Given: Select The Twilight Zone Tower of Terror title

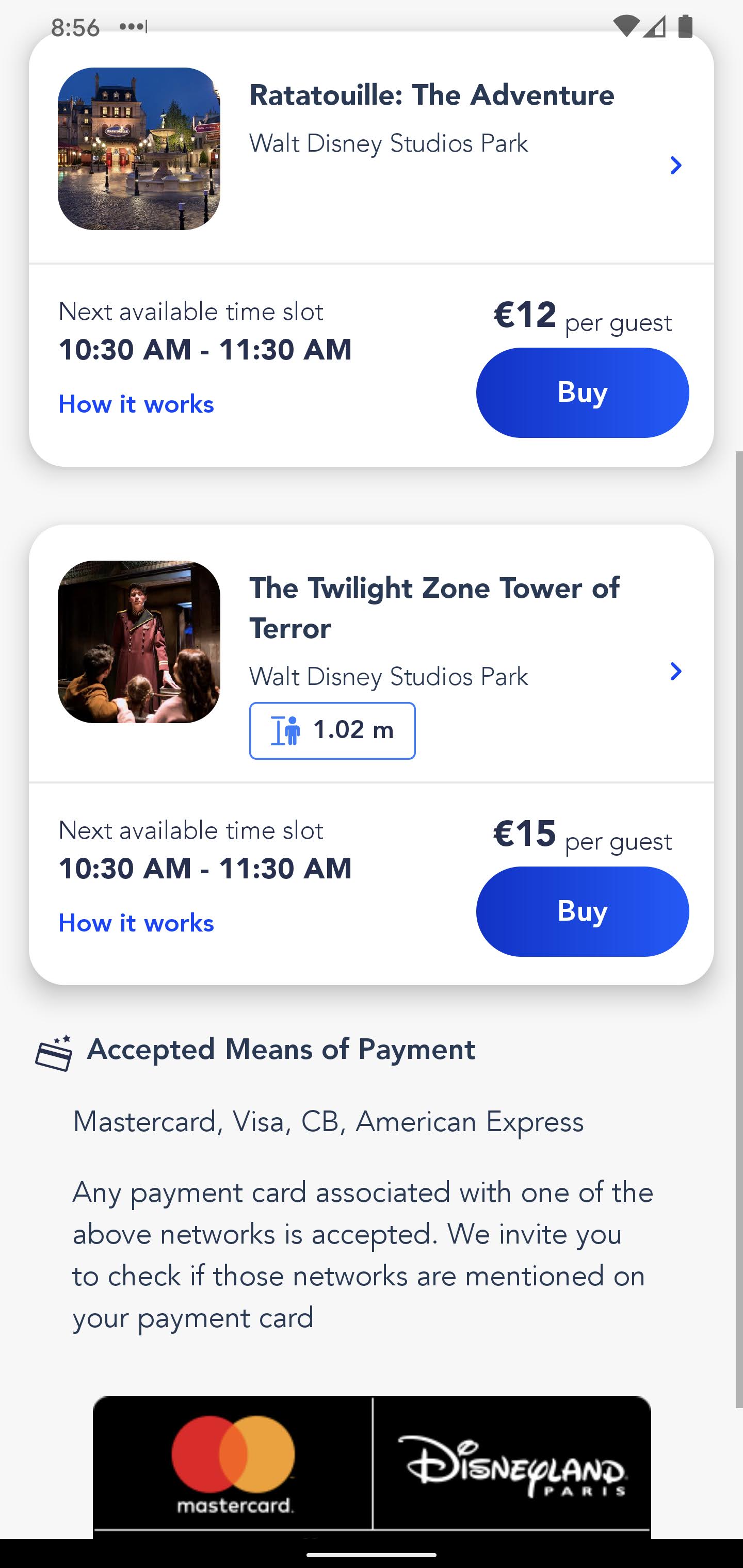Looking at the screenshot, I should (434, 608).
